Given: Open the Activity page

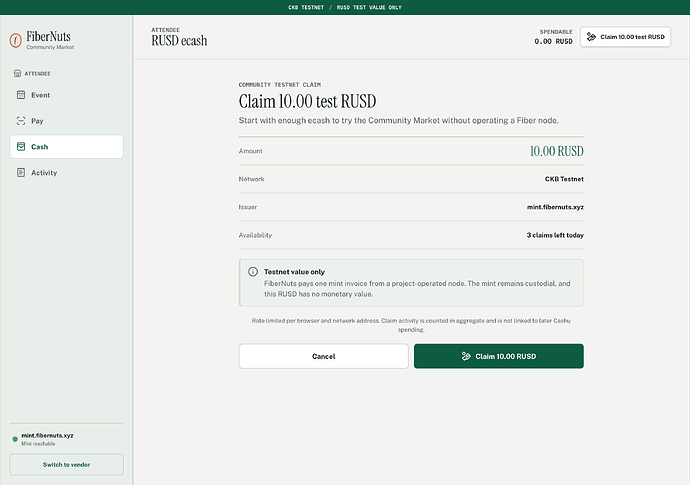Looking at the screenshot, I should (66, 173).
